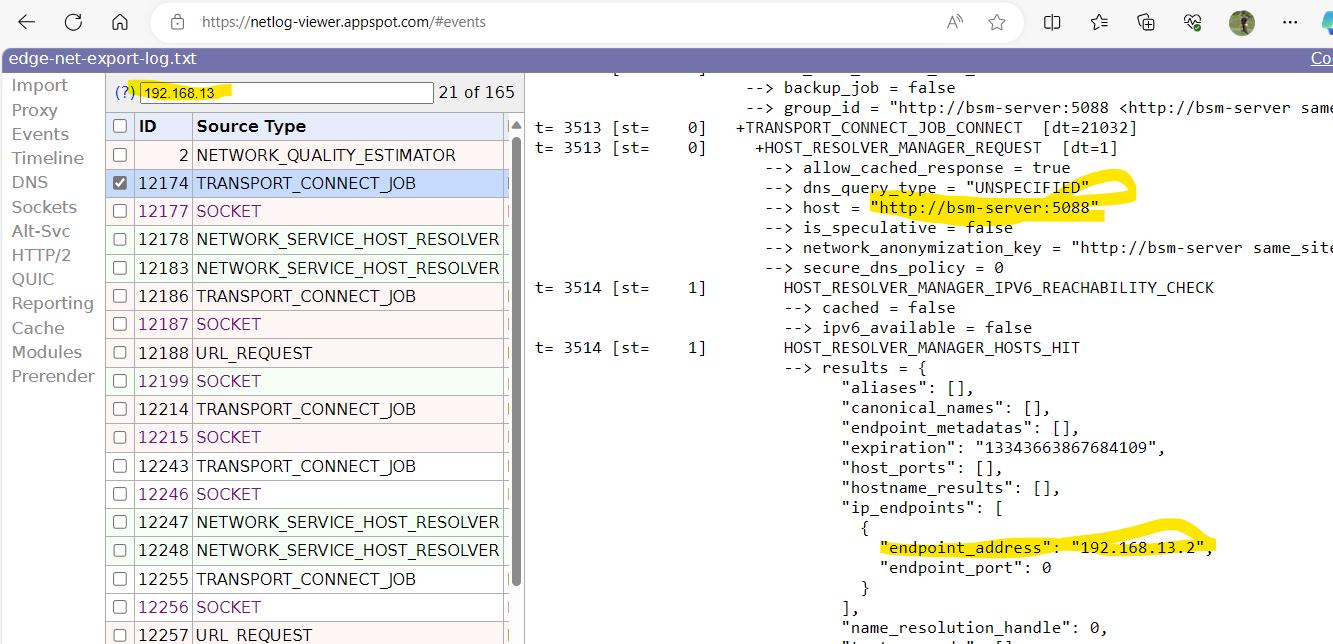Open the Modules tab
The width and height of the screenshot is (1333, 644).
(47, 352)
